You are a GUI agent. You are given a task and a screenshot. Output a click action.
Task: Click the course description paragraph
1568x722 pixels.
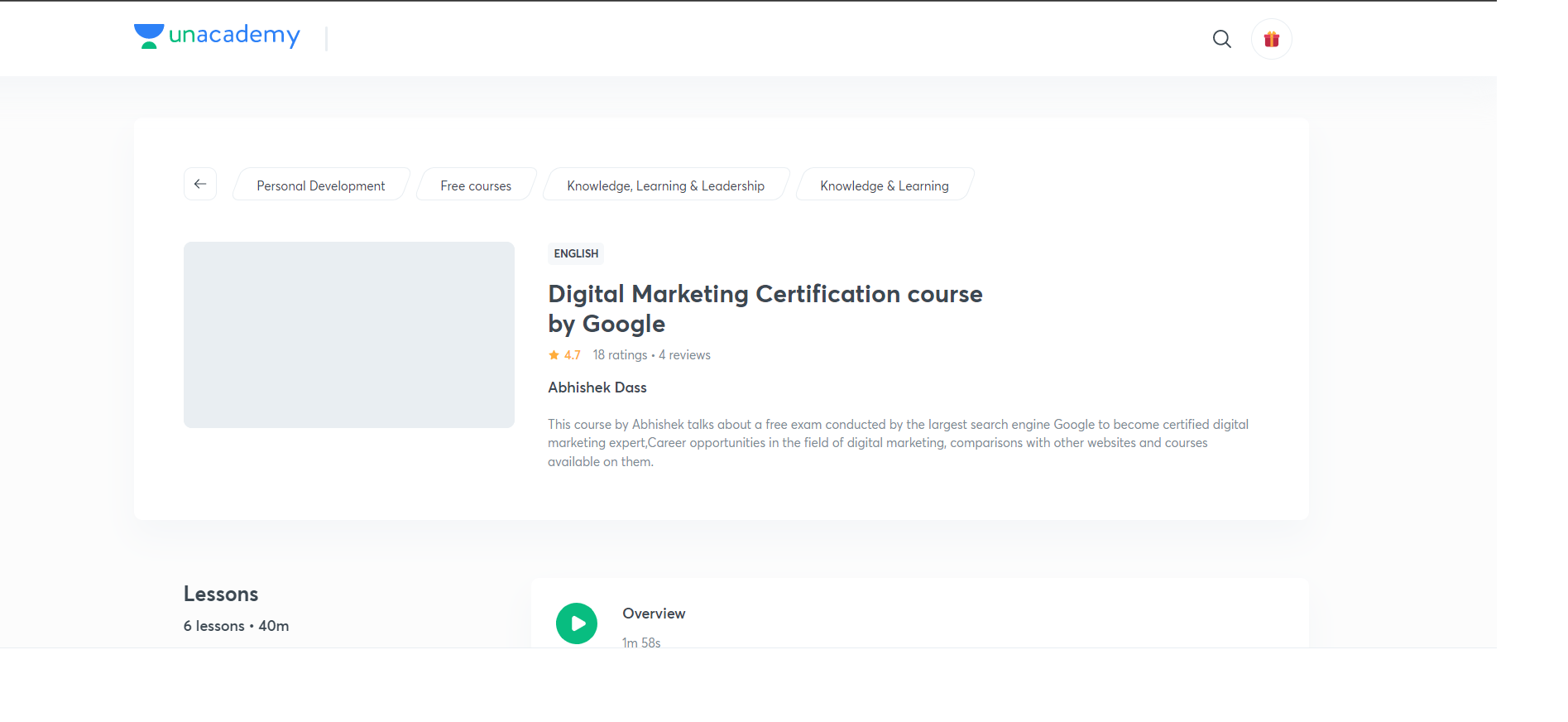click(898, 443)
